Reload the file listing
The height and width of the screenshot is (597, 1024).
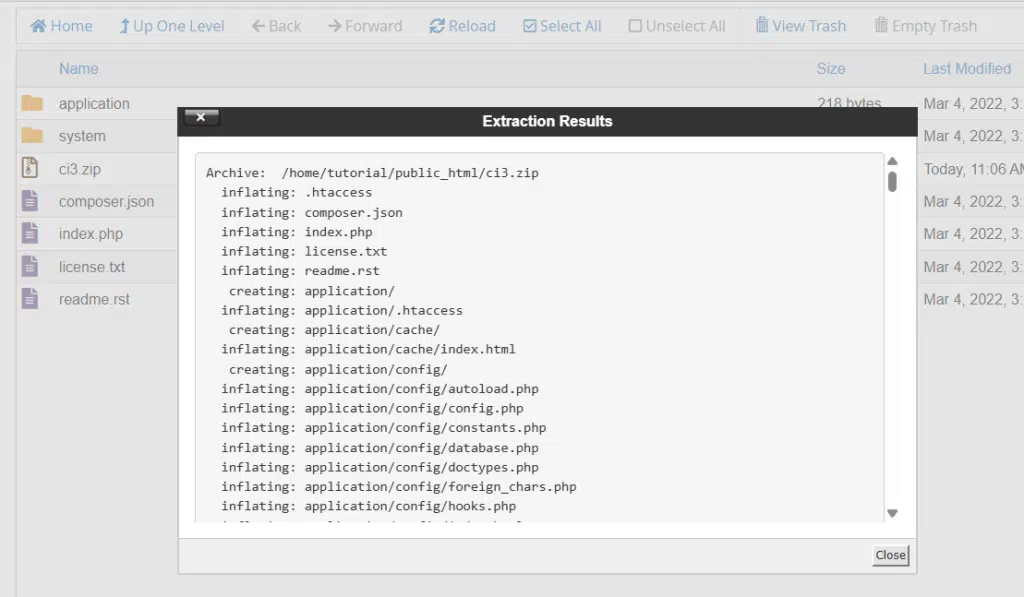click(x=462, y=26)
